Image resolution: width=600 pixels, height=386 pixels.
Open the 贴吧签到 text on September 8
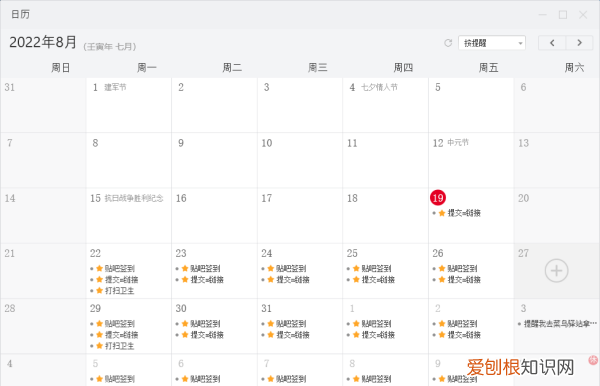click(376, 379)
